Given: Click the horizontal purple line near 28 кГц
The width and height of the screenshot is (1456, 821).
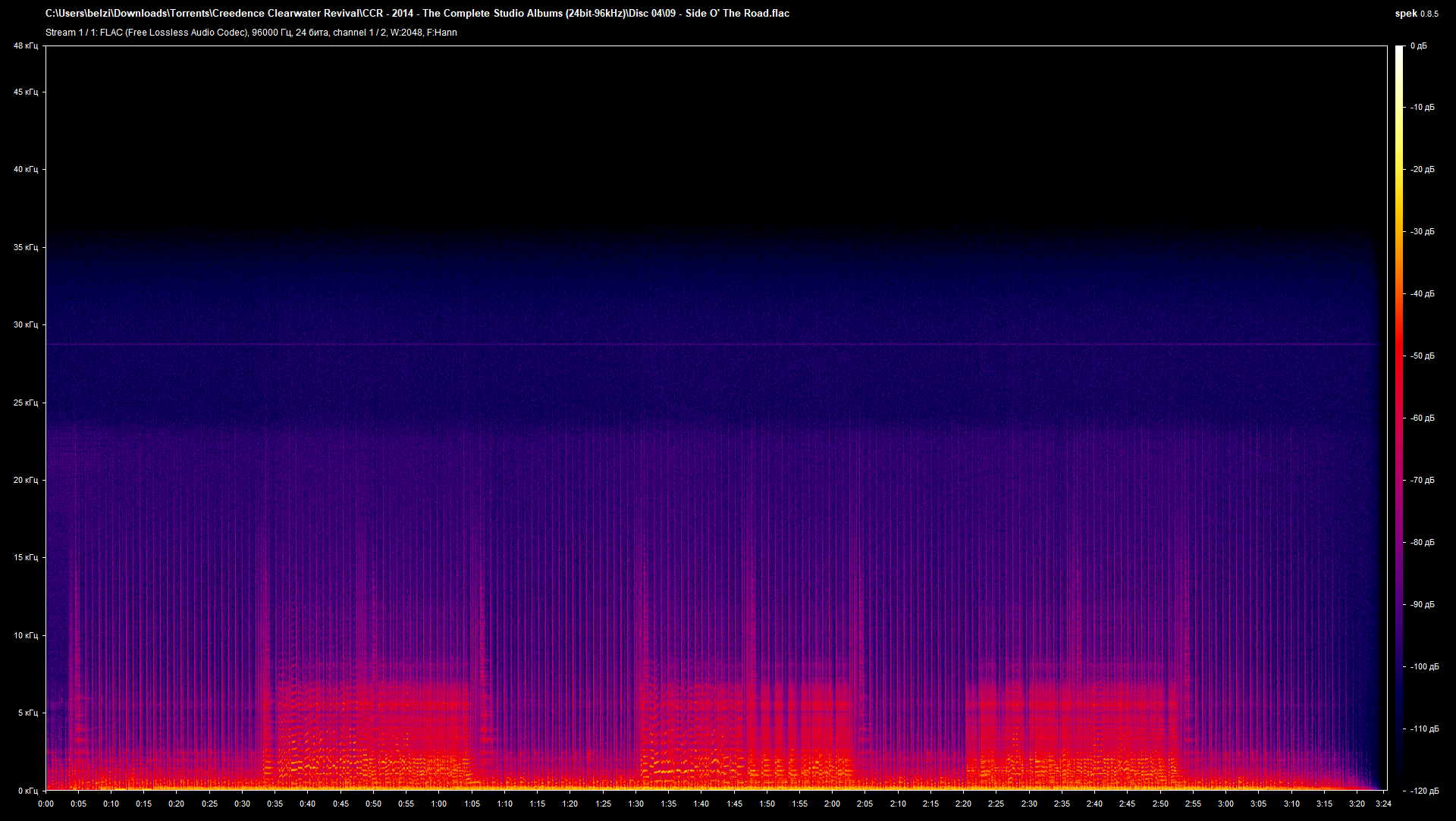Looking at the screenshot, I should 682,343.
